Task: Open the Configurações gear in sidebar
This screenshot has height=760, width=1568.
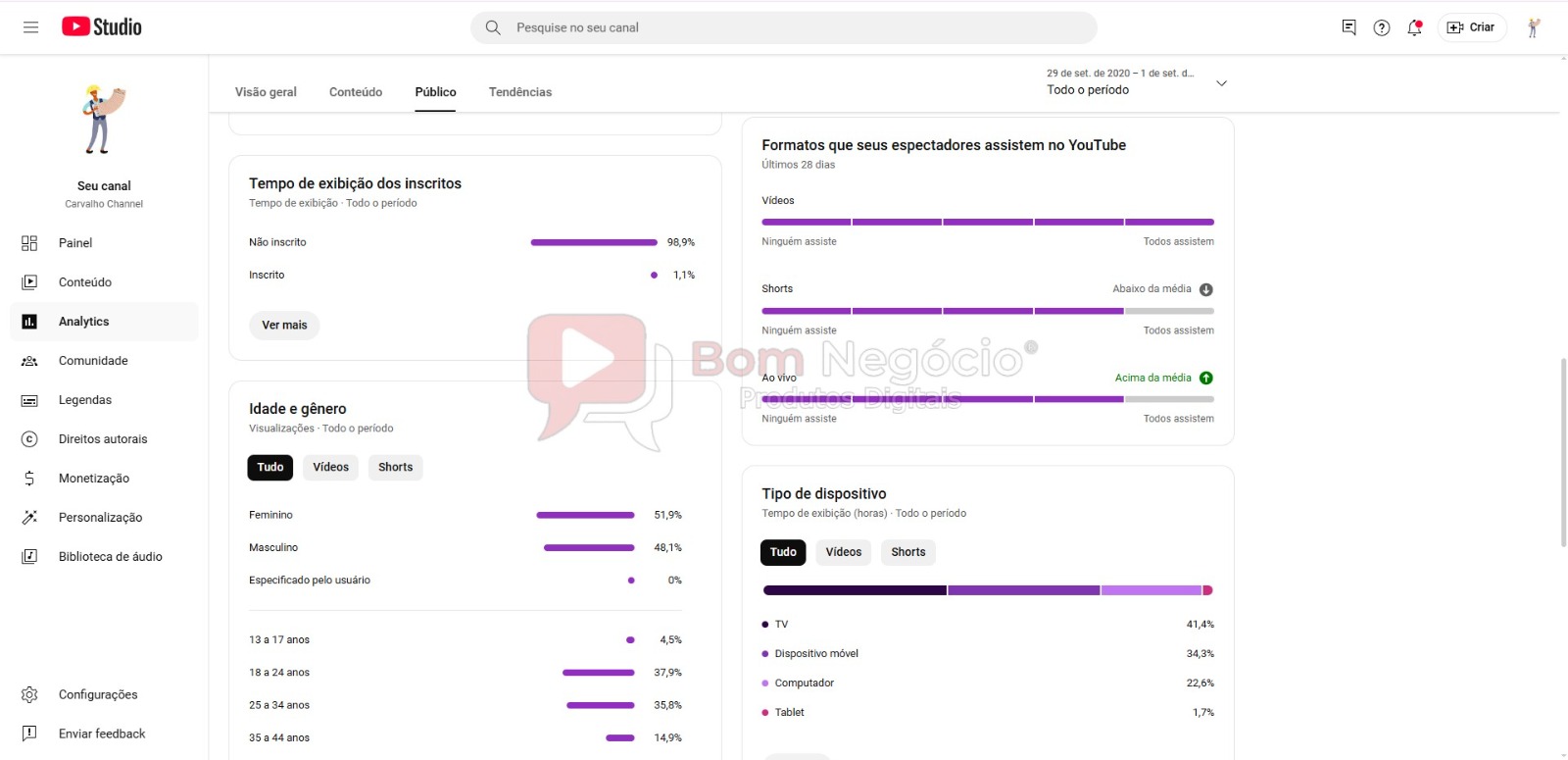Action: click(x=29, y=694)
